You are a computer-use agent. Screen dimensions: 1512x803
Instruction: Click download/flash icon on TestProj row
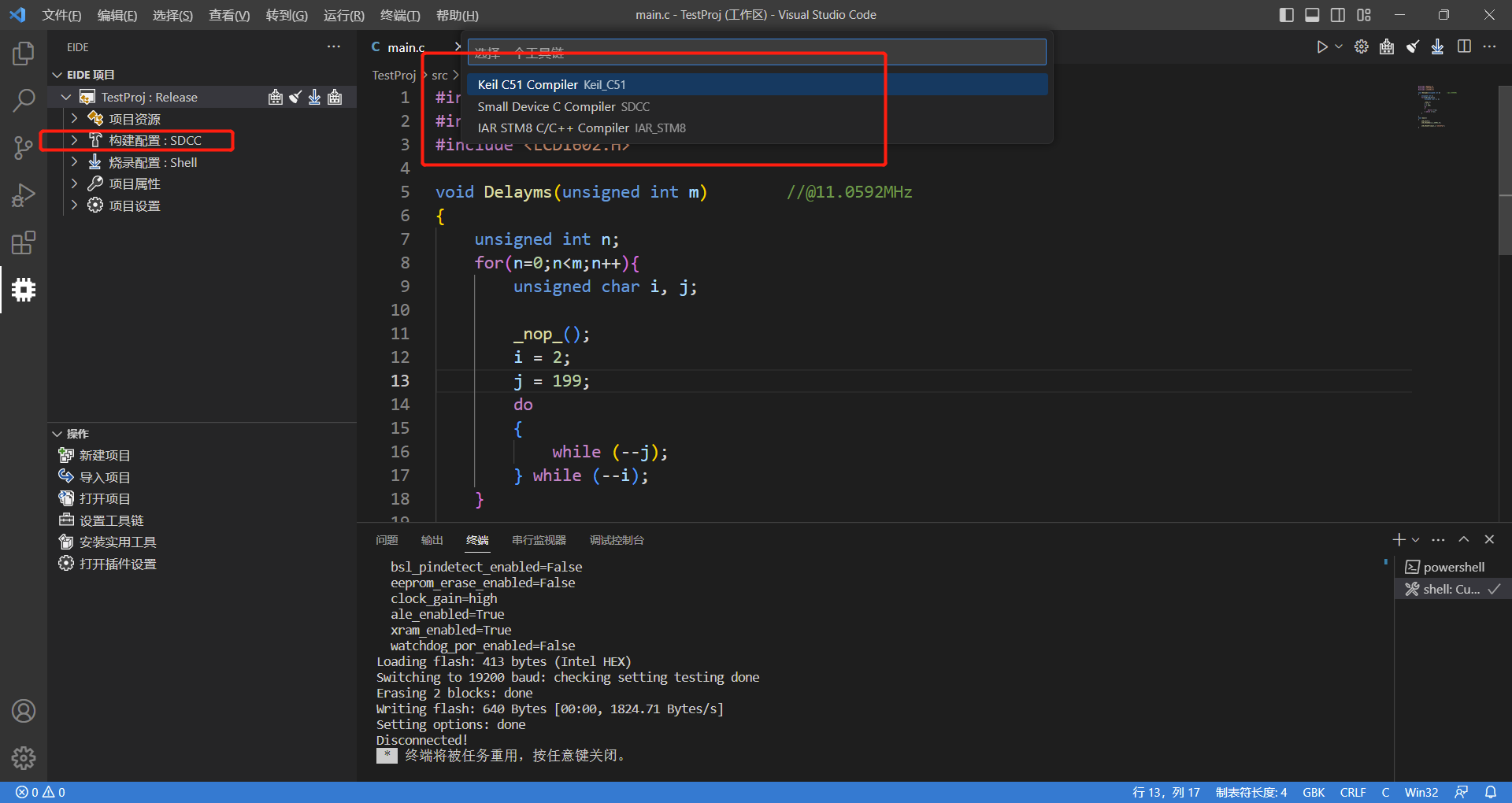click(315, 97)
